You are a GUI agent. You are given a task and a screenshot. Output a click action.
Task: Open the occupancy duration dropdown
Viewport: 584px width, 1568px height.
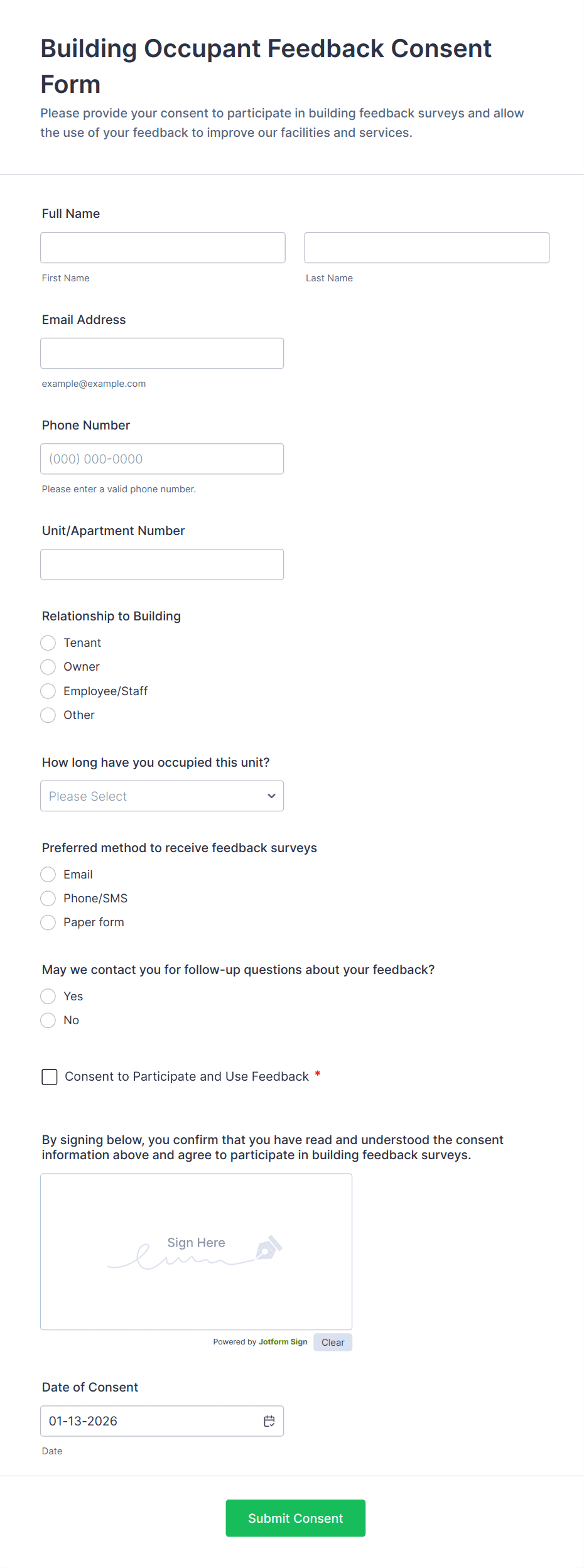[161, 796]
